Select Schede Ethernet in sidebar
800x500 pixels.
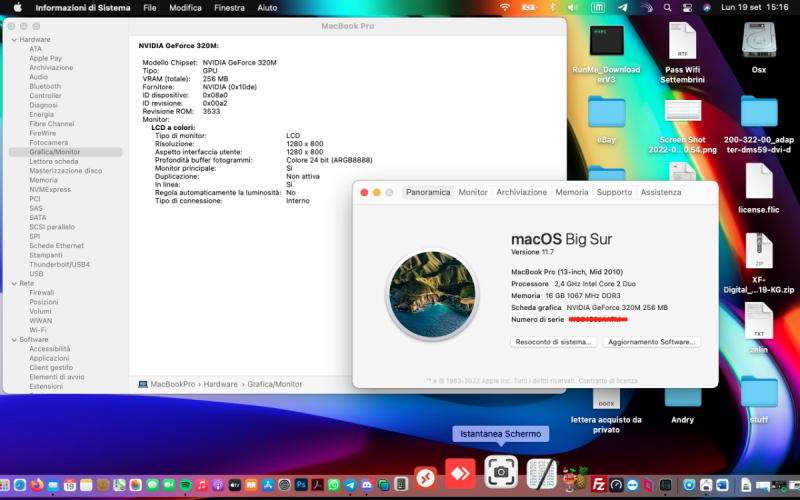pos(56,245)
